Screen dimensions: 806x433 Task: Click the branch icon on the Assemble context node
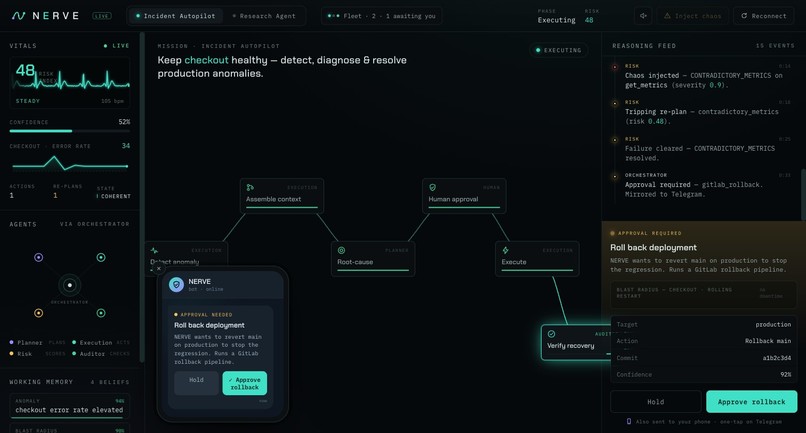250,187
